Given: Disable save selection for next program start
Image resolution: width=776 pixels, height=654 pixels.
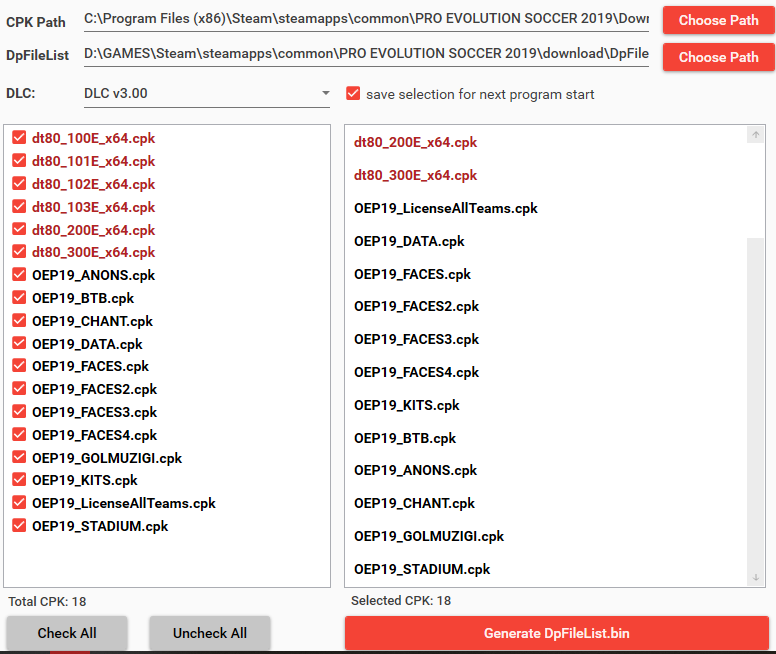Looking at the screenshot, I should click(x=353, y=94).
